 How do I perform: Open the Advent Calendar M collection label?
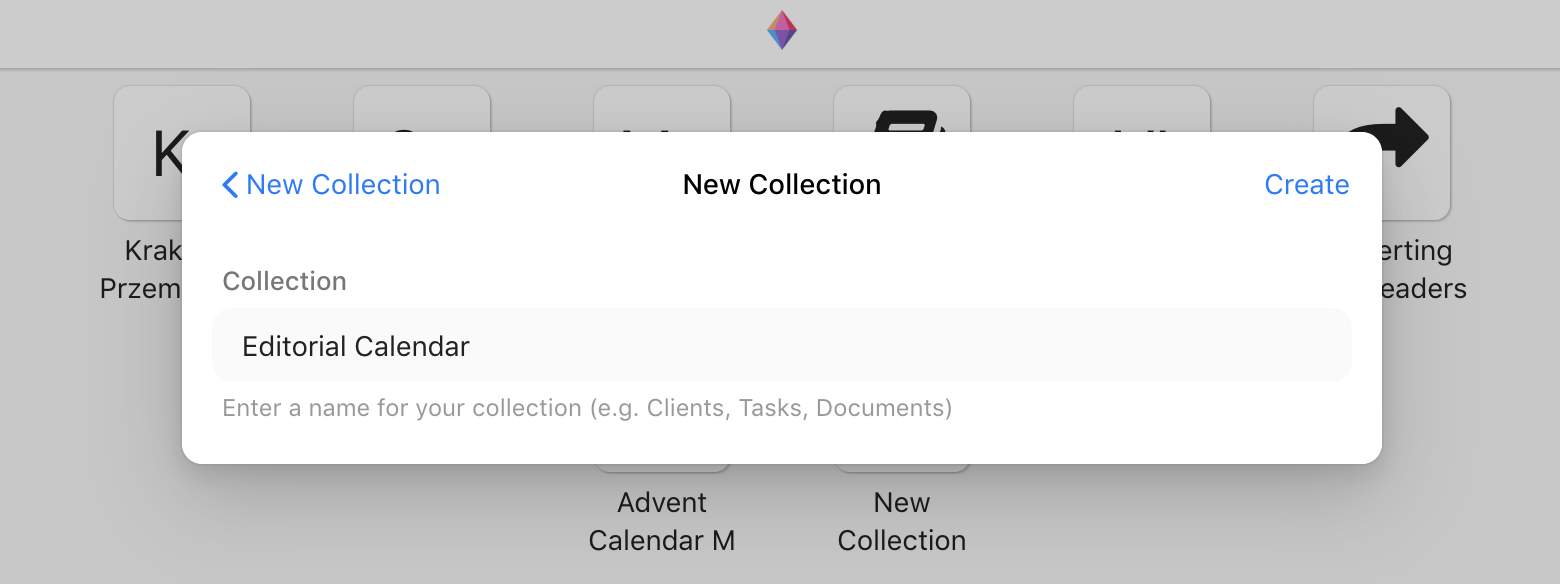click(662, 521)
